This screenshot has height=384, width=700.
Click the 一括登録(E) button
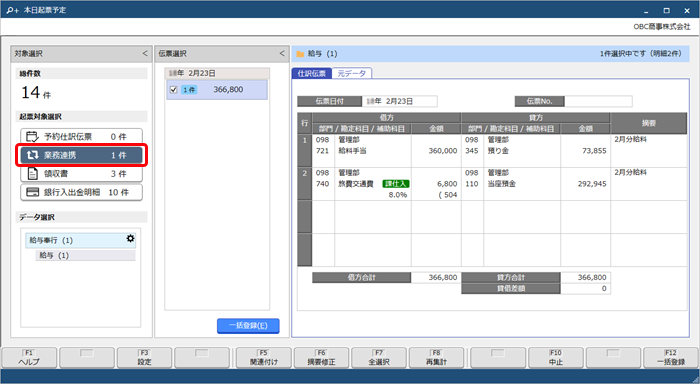tap(248, 326)
